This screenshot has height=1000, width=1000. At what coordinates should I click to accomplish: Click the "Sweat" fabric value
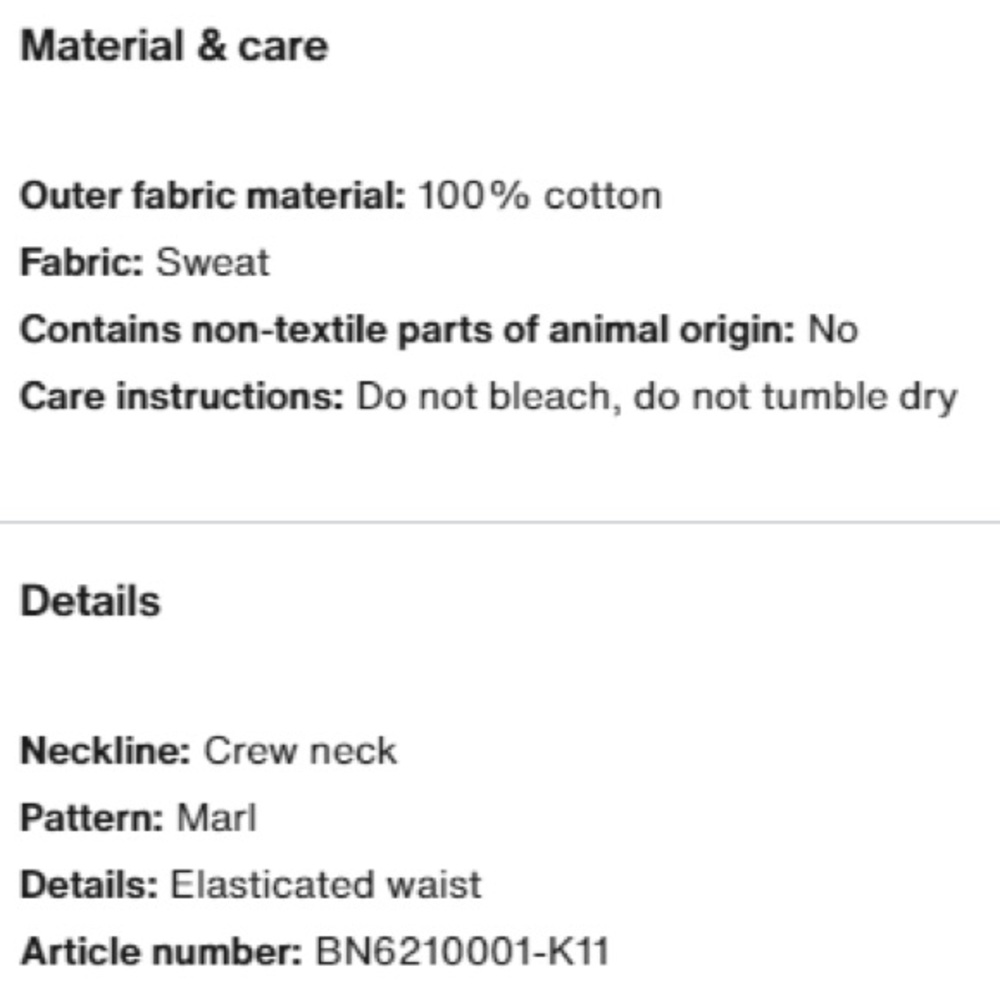point(213,263)
